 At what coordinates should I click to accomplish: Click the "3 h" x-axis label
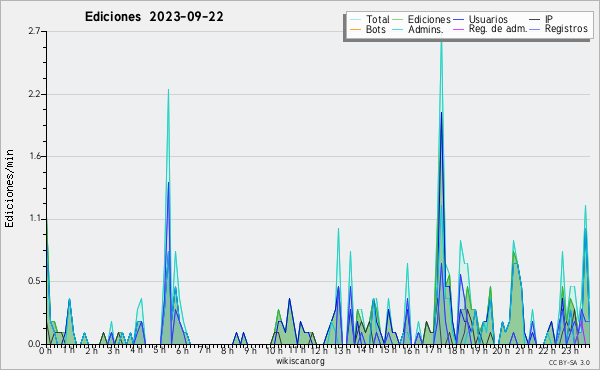pos(113,350)
